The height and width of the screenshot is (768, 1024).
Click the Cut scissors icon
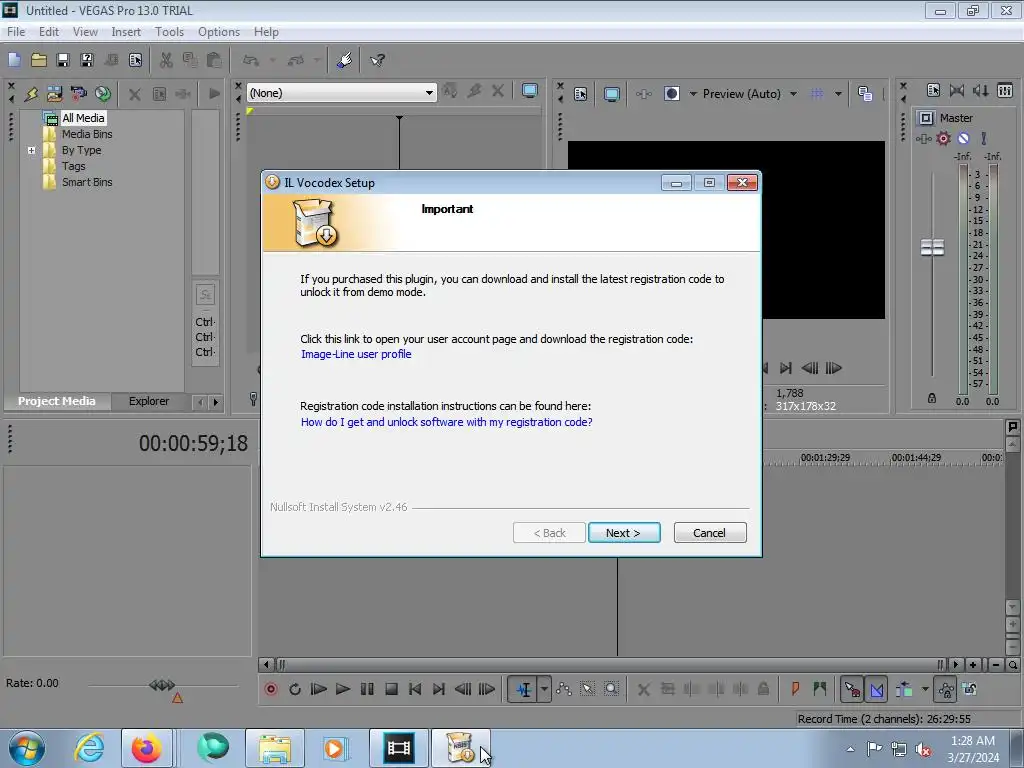coord(166,60)
